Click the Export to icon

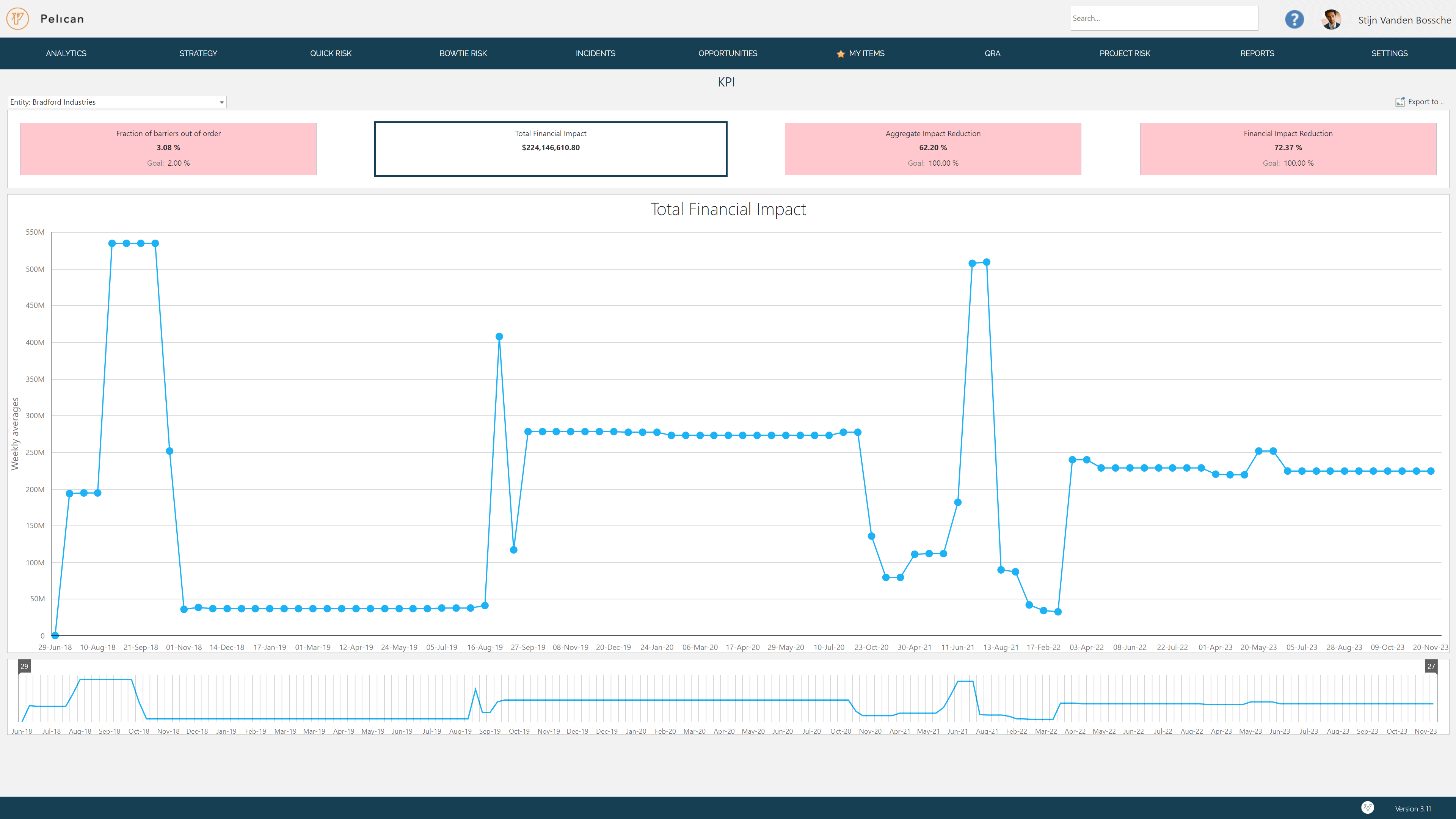[x=1400, y=102]
